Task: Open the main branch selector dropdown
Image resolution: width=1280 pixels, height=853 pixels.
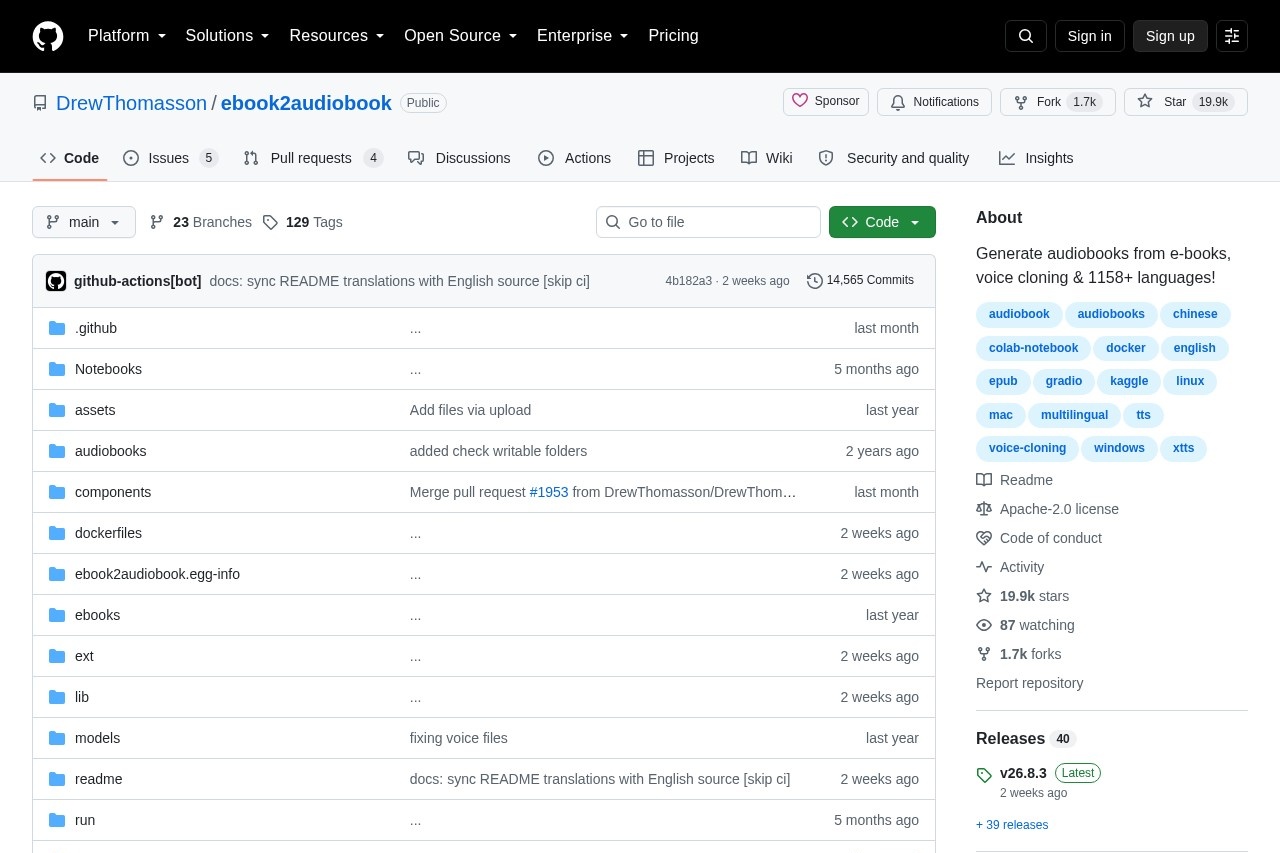Action: pyautogui.click(x=84, y=222)
